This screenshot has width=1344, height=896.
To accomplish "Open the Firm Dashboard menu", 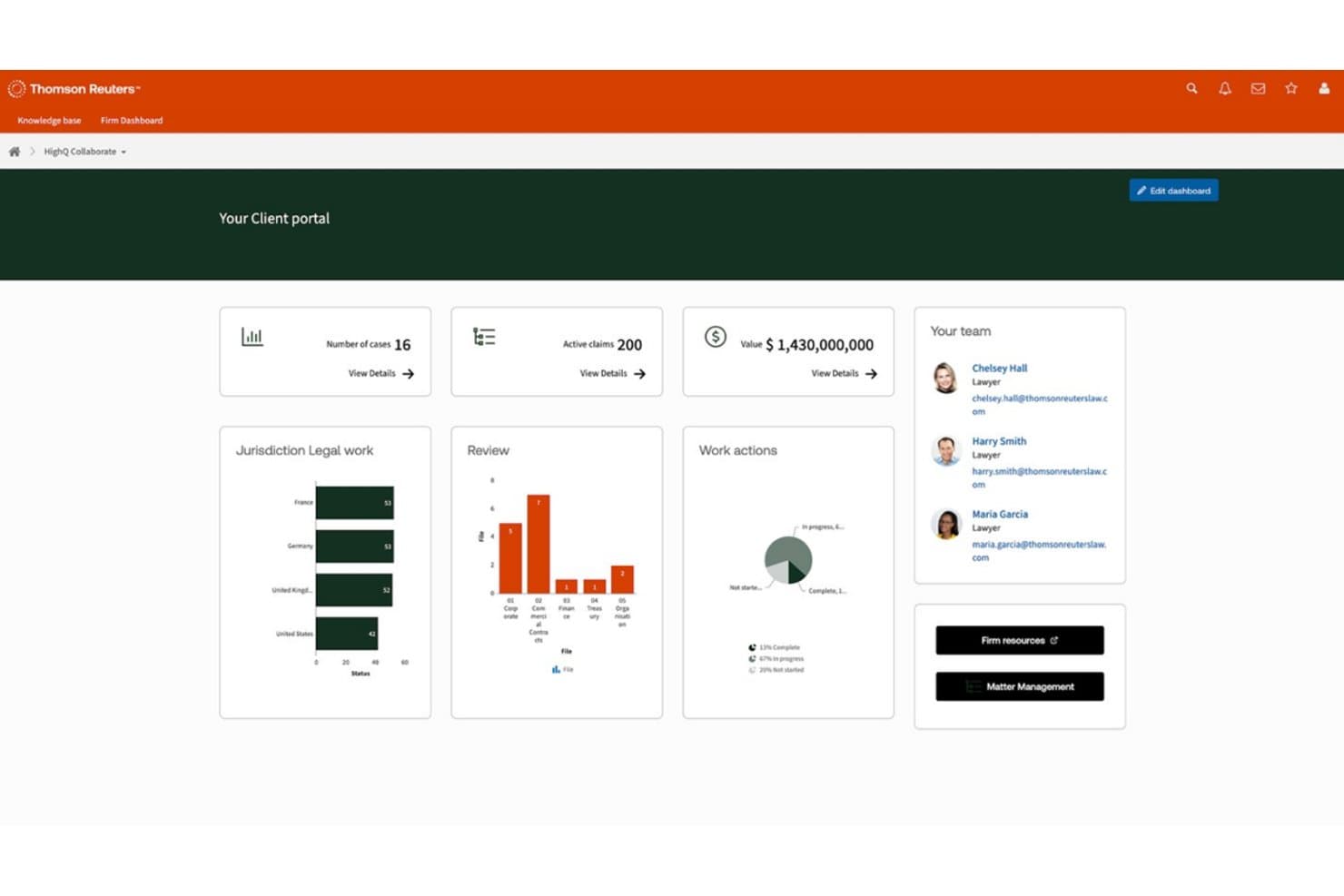I will click(x=132, y=121).
